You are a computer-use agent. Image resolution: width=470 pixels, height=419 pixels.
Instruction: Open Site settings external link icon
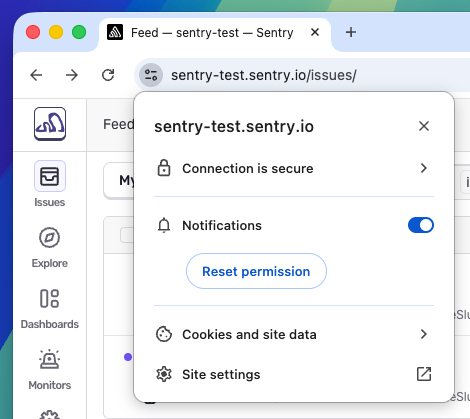tap(424, 374)
